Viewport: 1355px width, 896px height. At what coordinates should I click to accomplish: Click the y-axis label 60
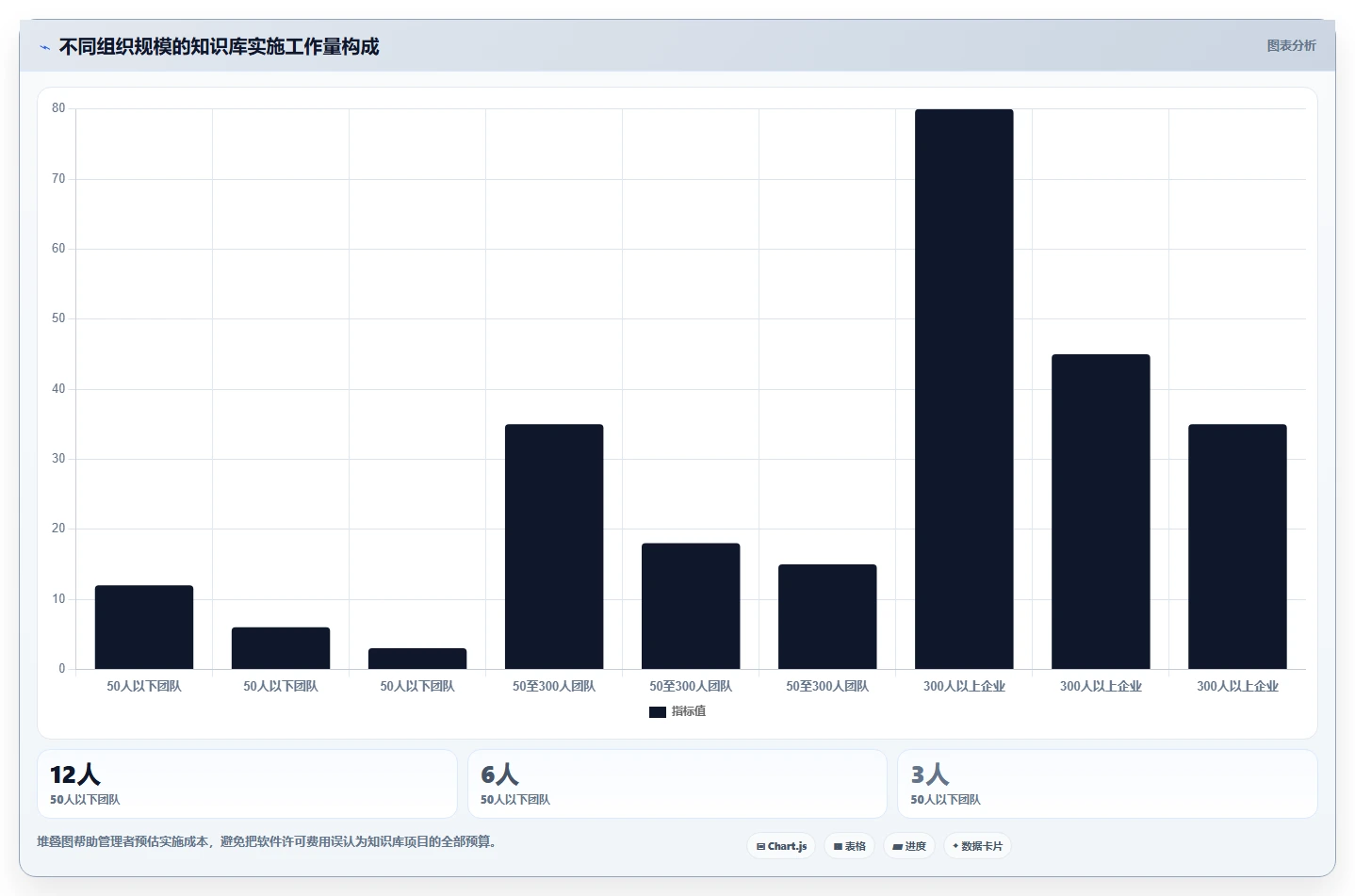pos(58,249)
